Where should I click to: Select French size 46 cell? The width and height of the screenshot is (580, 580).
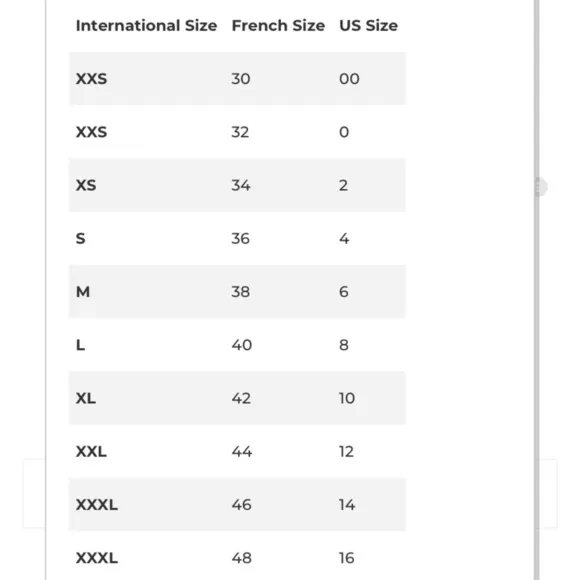(x=242, y=505)
